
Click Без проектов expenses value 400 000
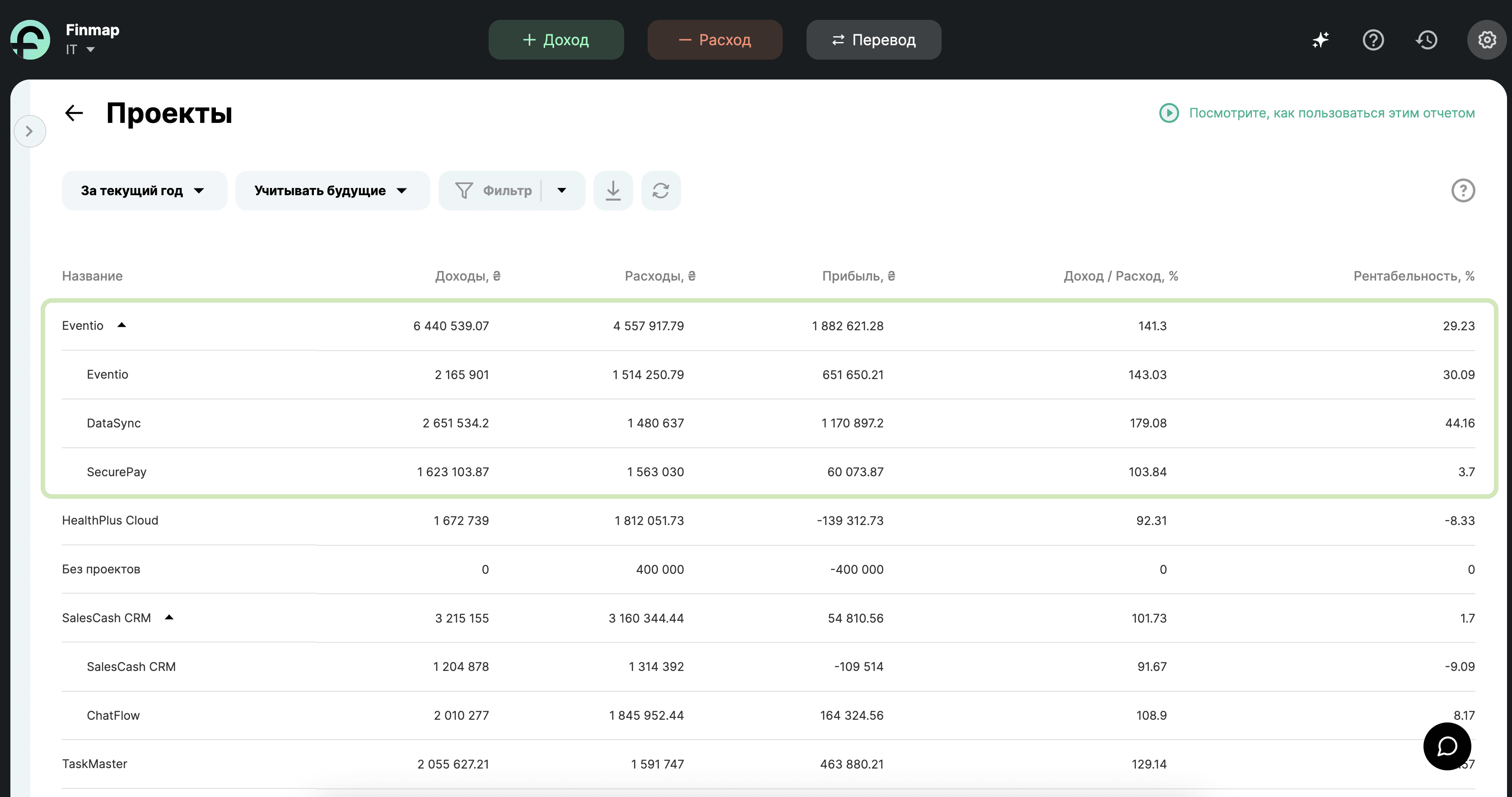(x=659, y=569)
